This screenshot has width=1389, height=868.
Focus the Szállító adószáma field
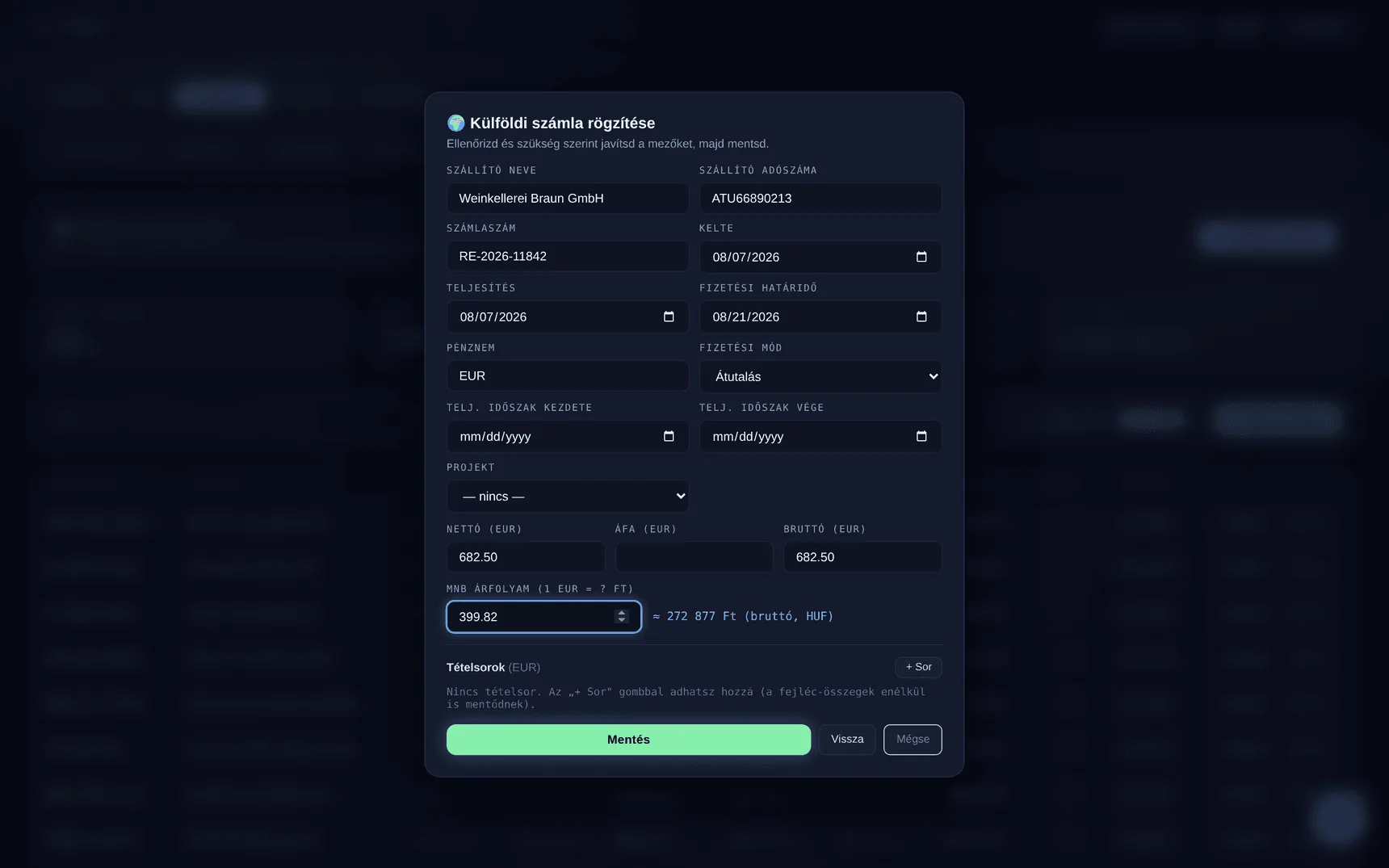pyautogui.click(x=820, y=198)
